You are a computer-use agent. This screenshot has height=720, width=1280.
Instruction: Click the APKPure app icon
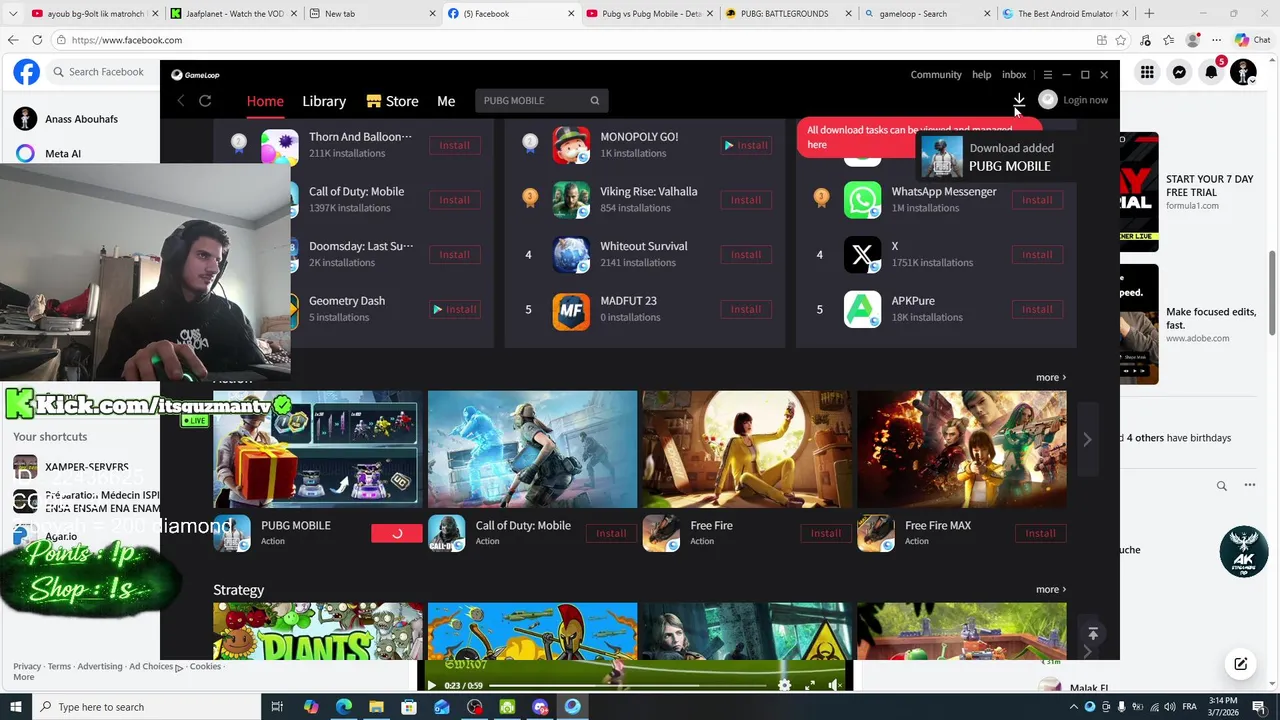pyautogui.click(x=862, y=310)
